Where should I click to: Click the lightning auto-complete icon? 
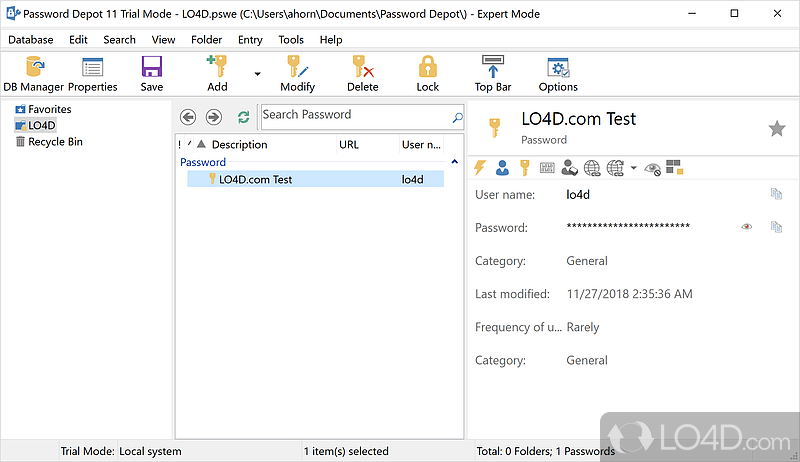(x=480, y=168)
